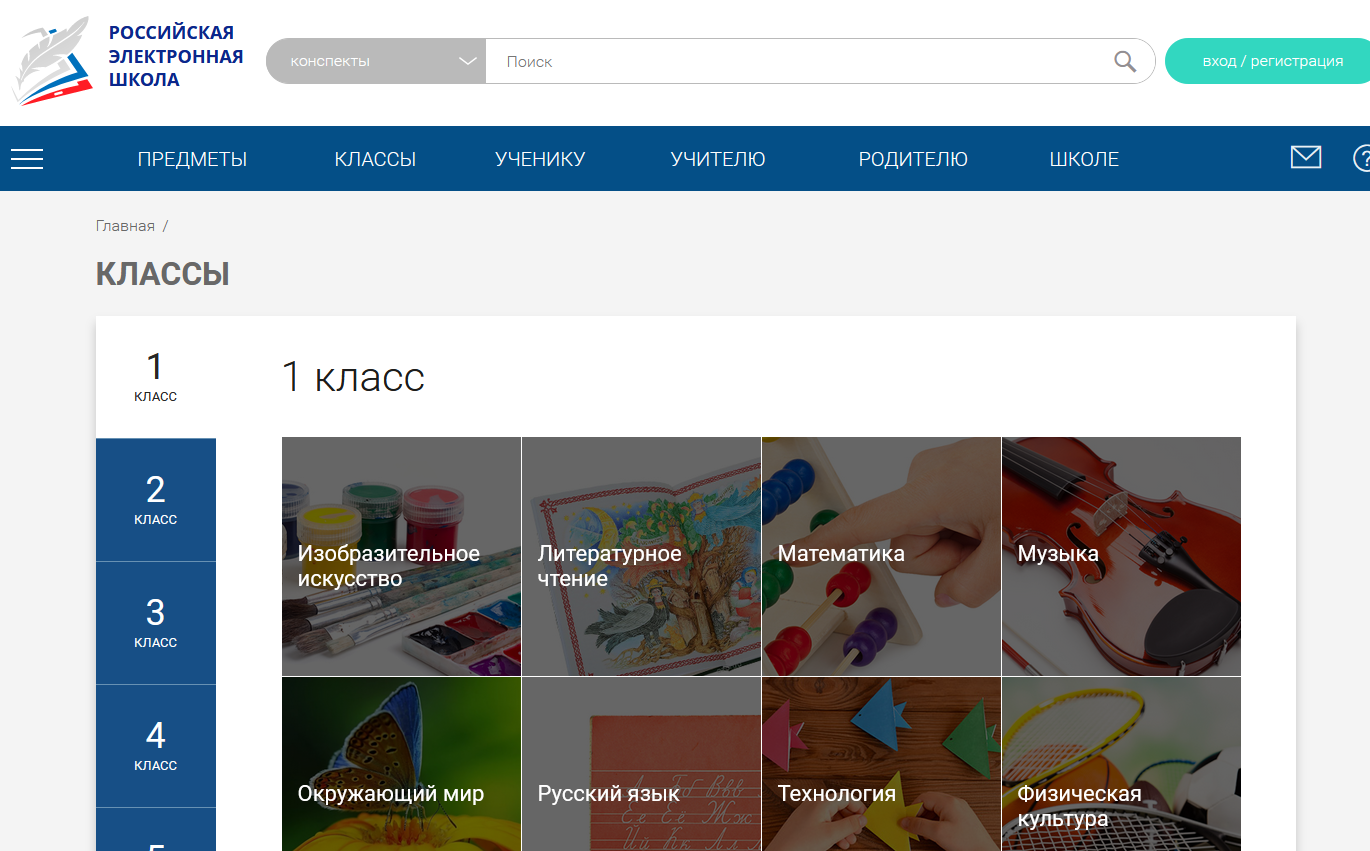Open the Литературное чтение subject tile

click(x=641, y=556)
